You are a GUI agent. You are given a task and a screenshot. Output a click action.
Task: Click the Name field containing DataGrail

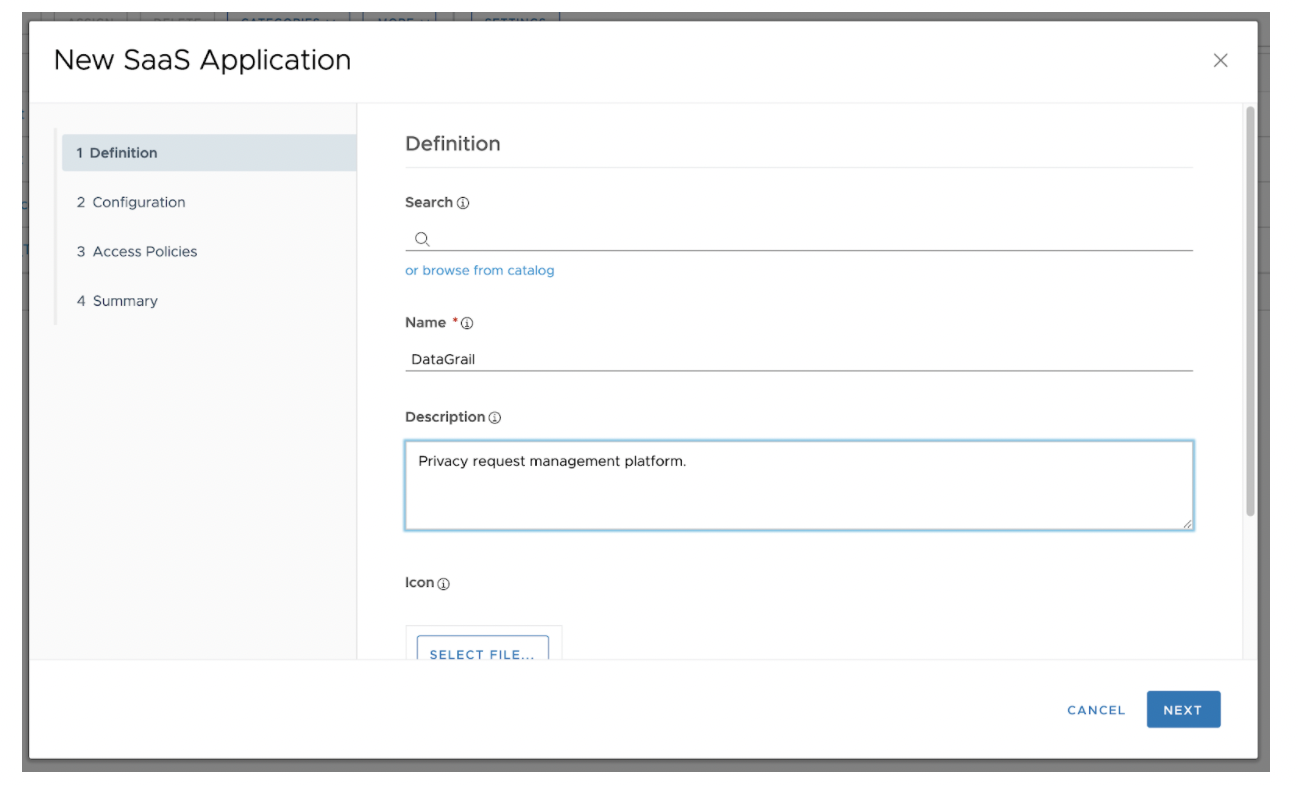(x=799, y=359)
